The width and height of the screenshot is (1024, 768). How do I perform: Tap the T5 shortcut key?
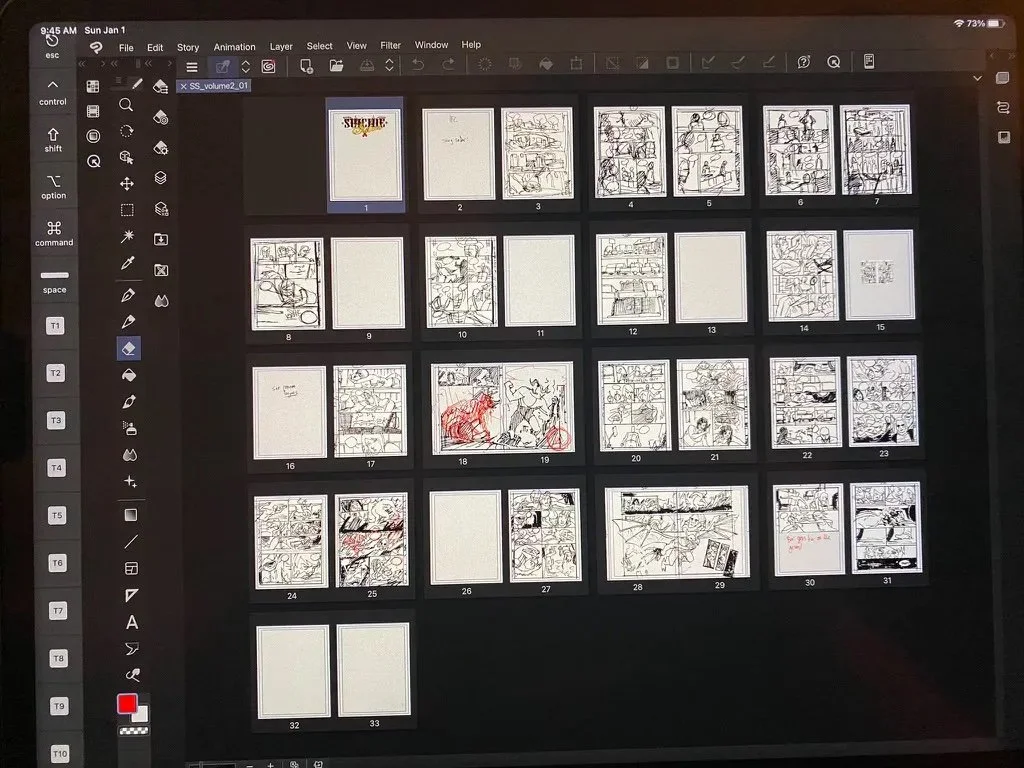(57, 515)
